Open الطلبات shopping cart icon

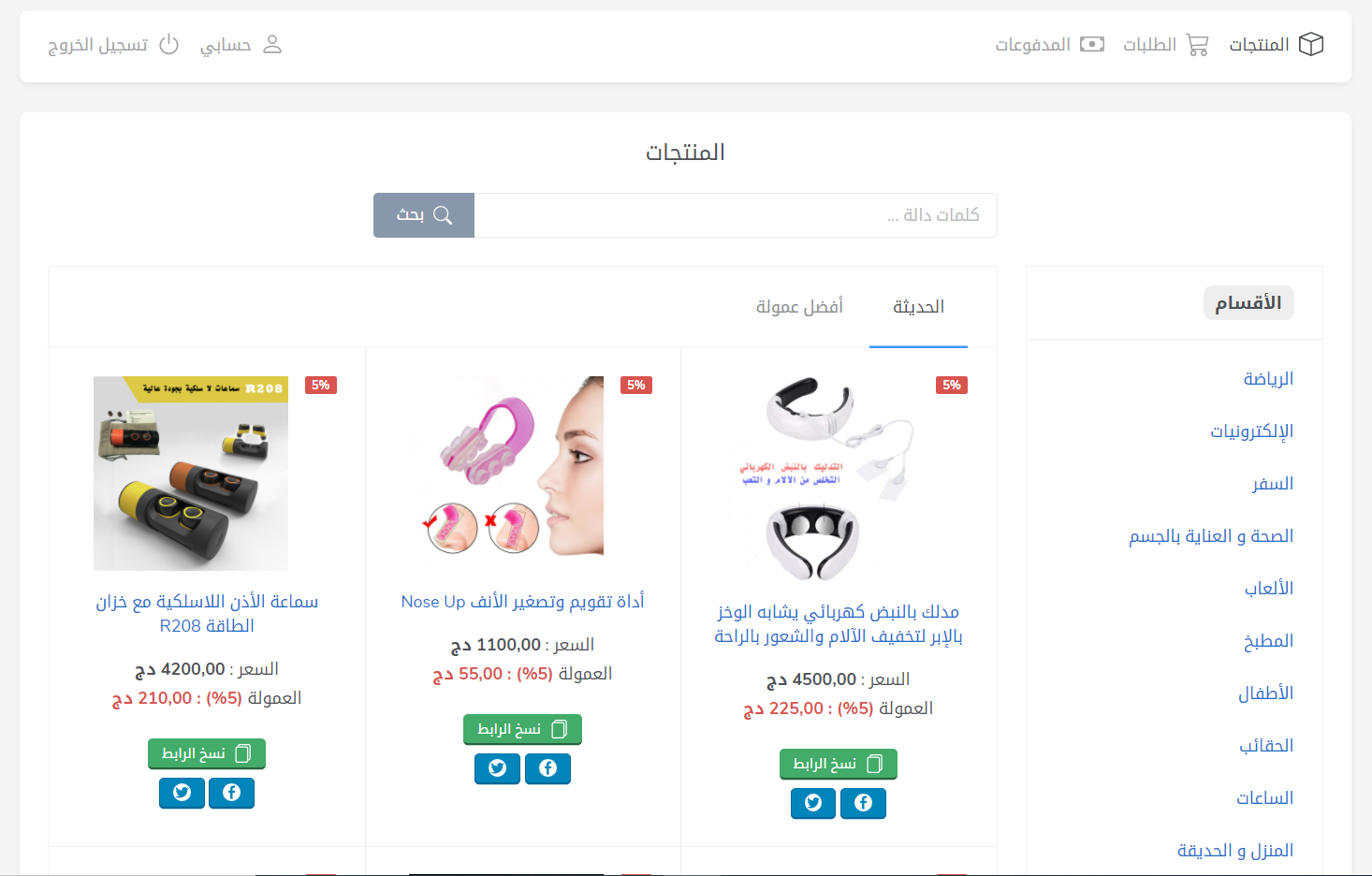click(x=1197, y=44)
